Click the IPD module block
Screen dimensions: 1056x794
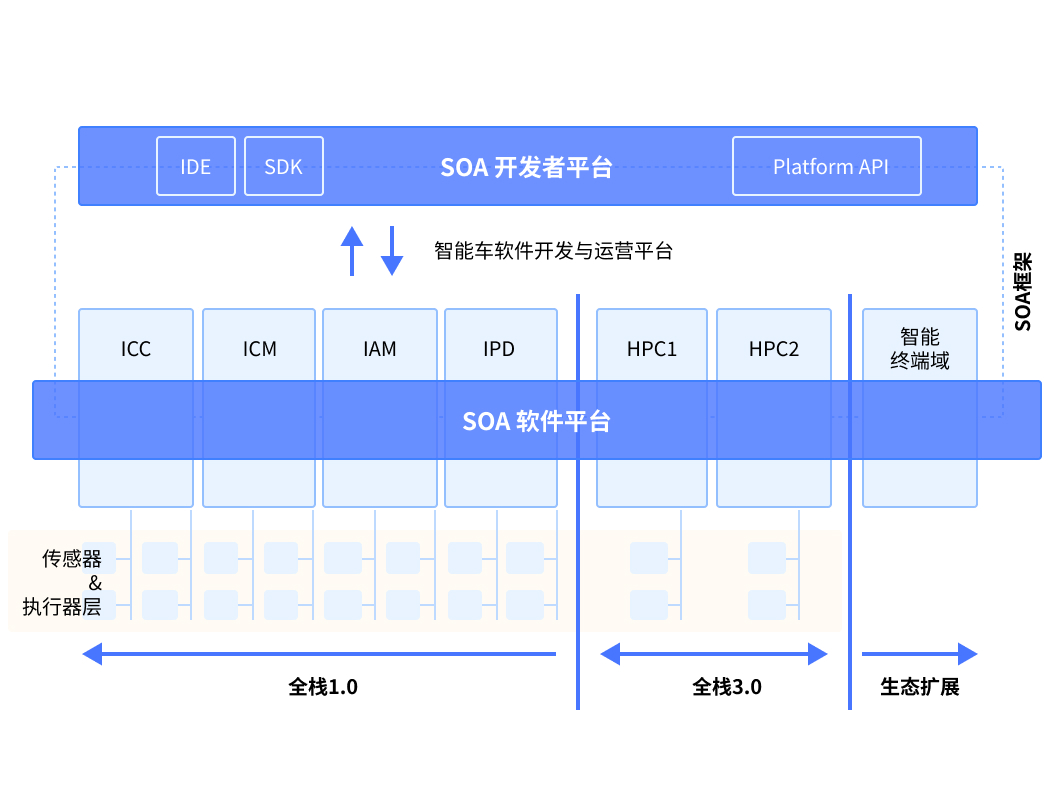[501, 407]
